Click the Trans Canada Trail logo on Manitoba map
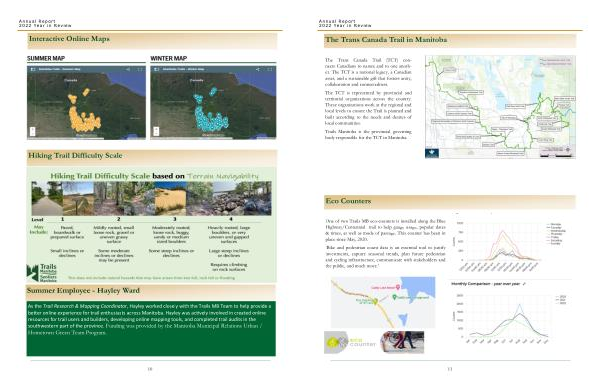The height and width of the screenshot is (388, 600). [x=432, y=153]
